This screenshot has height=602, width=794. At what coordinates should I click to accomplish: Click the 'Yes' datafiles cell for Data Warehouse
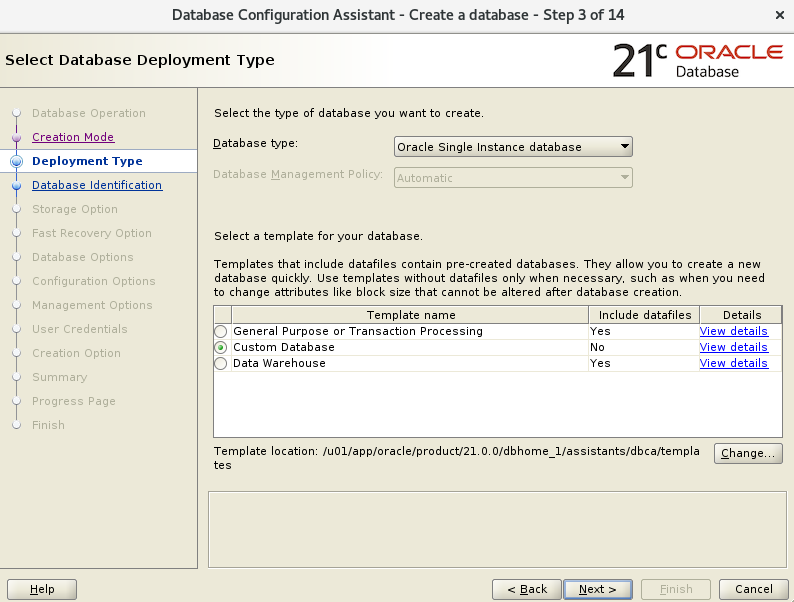[x=644, y=364]
